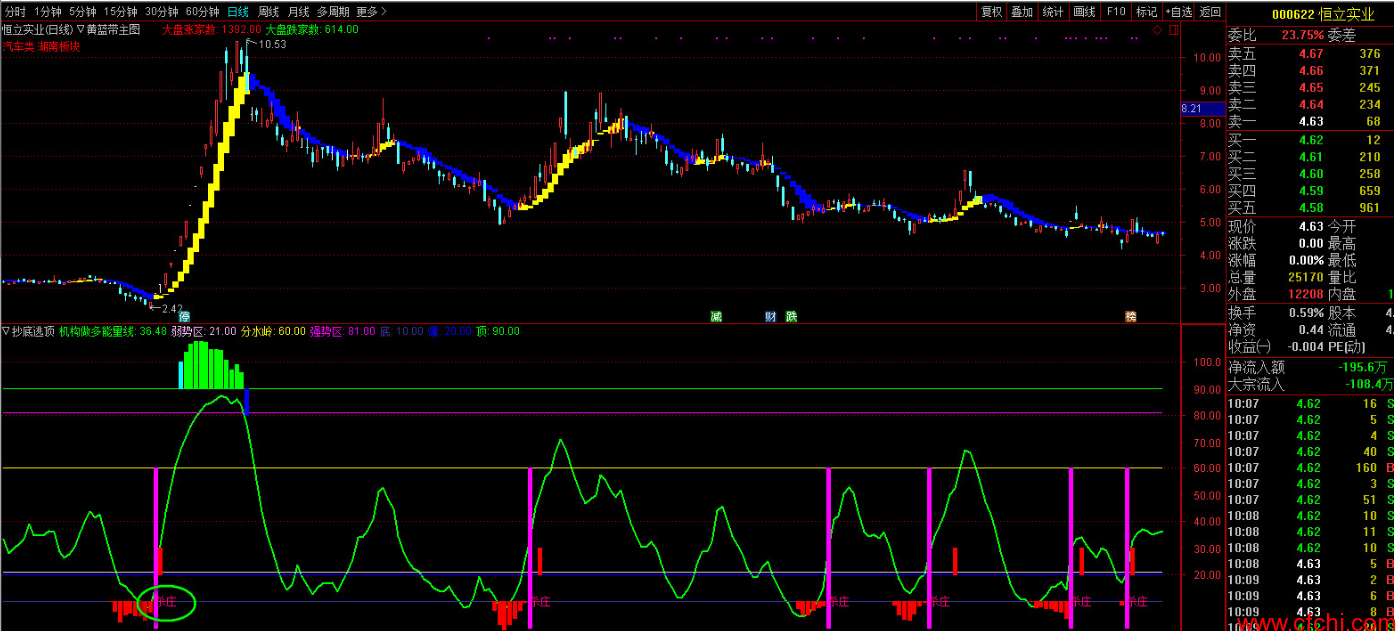Click the green 减 marker on the chart
The width and height of the screenshot is (1396, 631).
(716, 317)
